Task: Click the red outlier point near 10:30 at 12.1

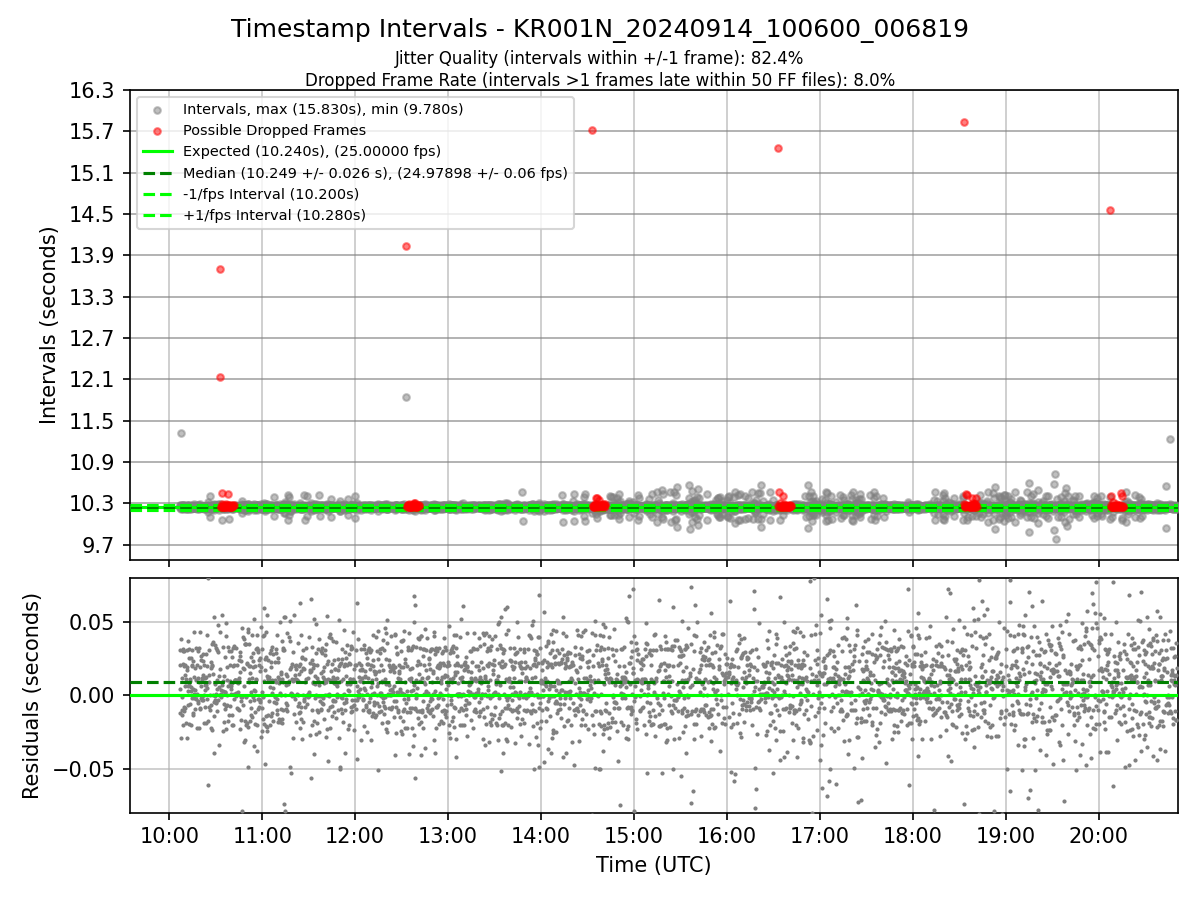Action: click(220, 377)
